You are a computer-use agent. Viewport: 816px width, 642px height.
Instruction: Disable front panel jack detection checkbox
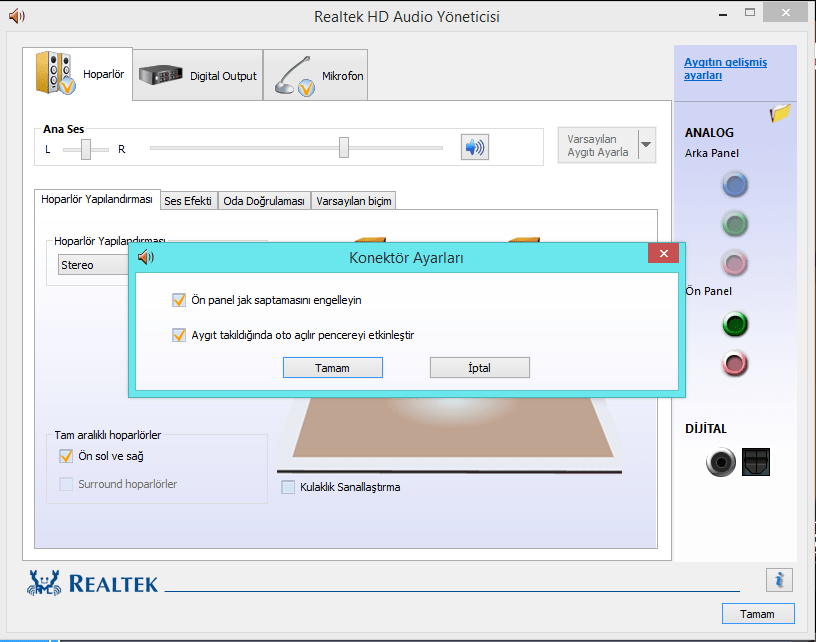(179, 300)
